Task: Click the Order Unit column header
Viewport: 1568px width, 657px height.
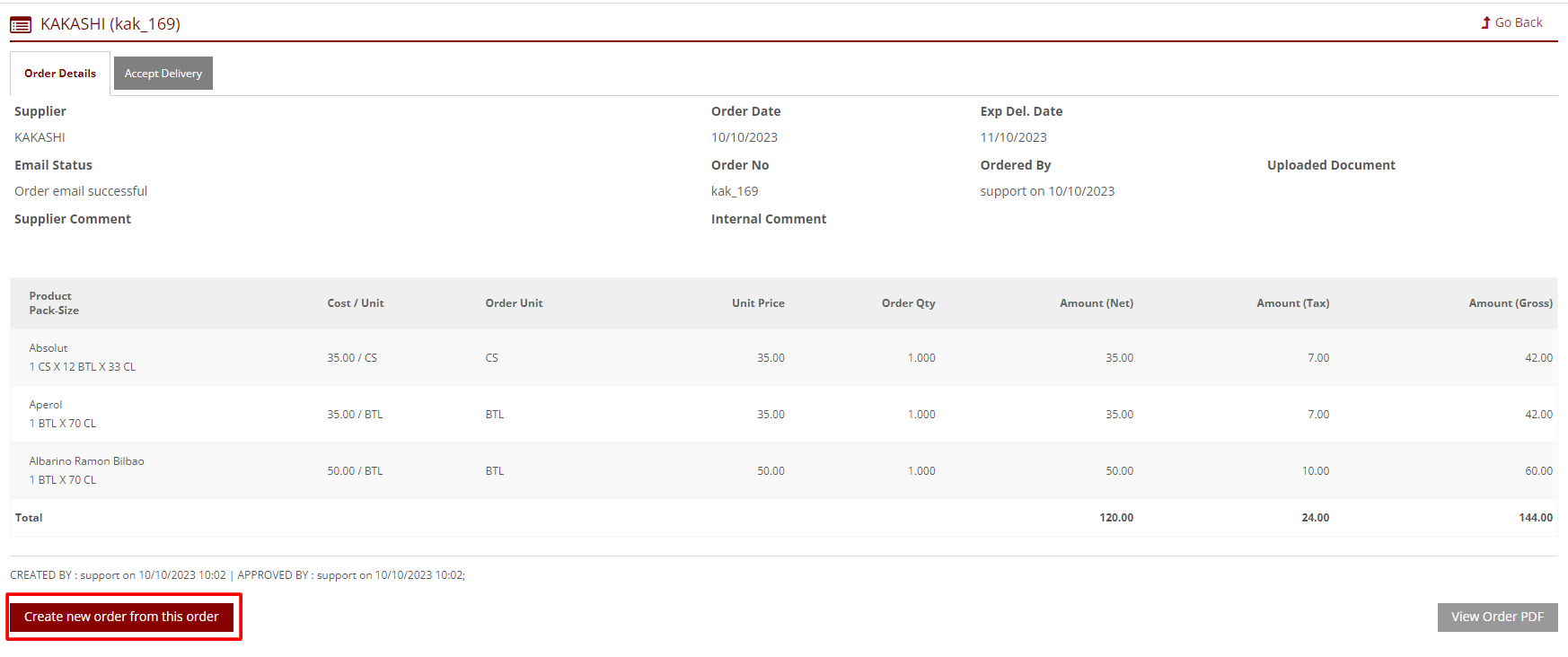Action: point(514,303)
